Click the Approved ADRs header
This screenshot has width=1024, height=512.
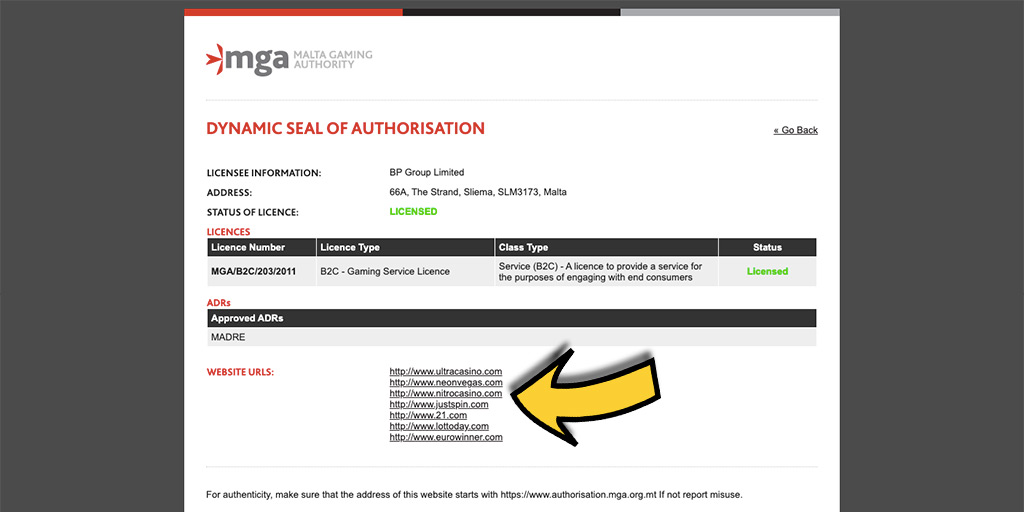[x=511, y=318]
